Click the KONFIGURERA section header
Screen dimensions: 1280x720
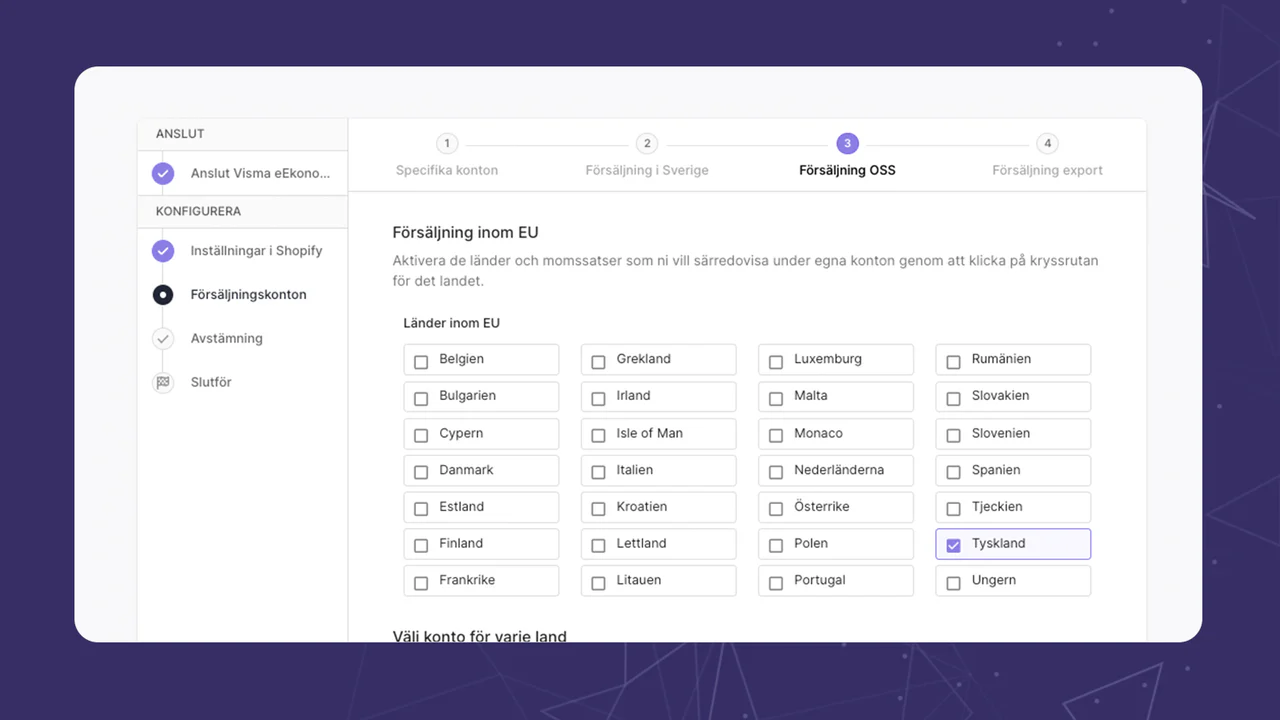point(198,211)
